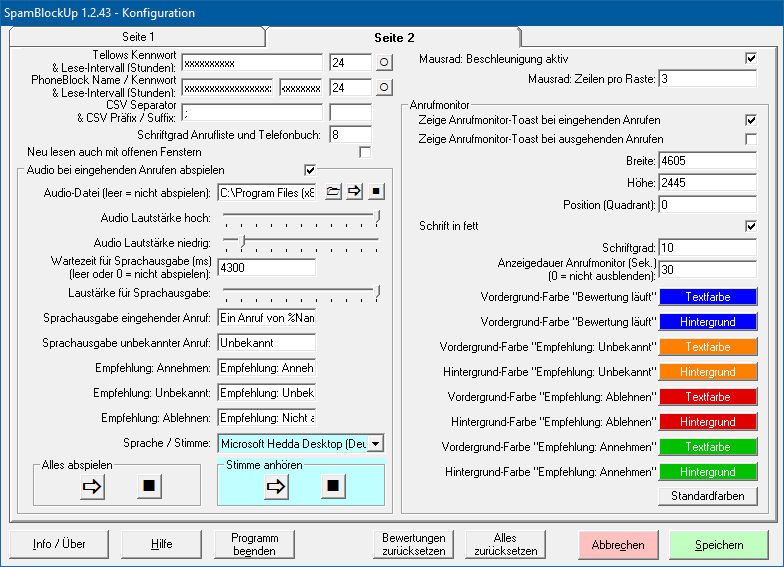
Task: Click Wartezeit für Sprachausgabe field 4300
Action: (x=267, y=268)
